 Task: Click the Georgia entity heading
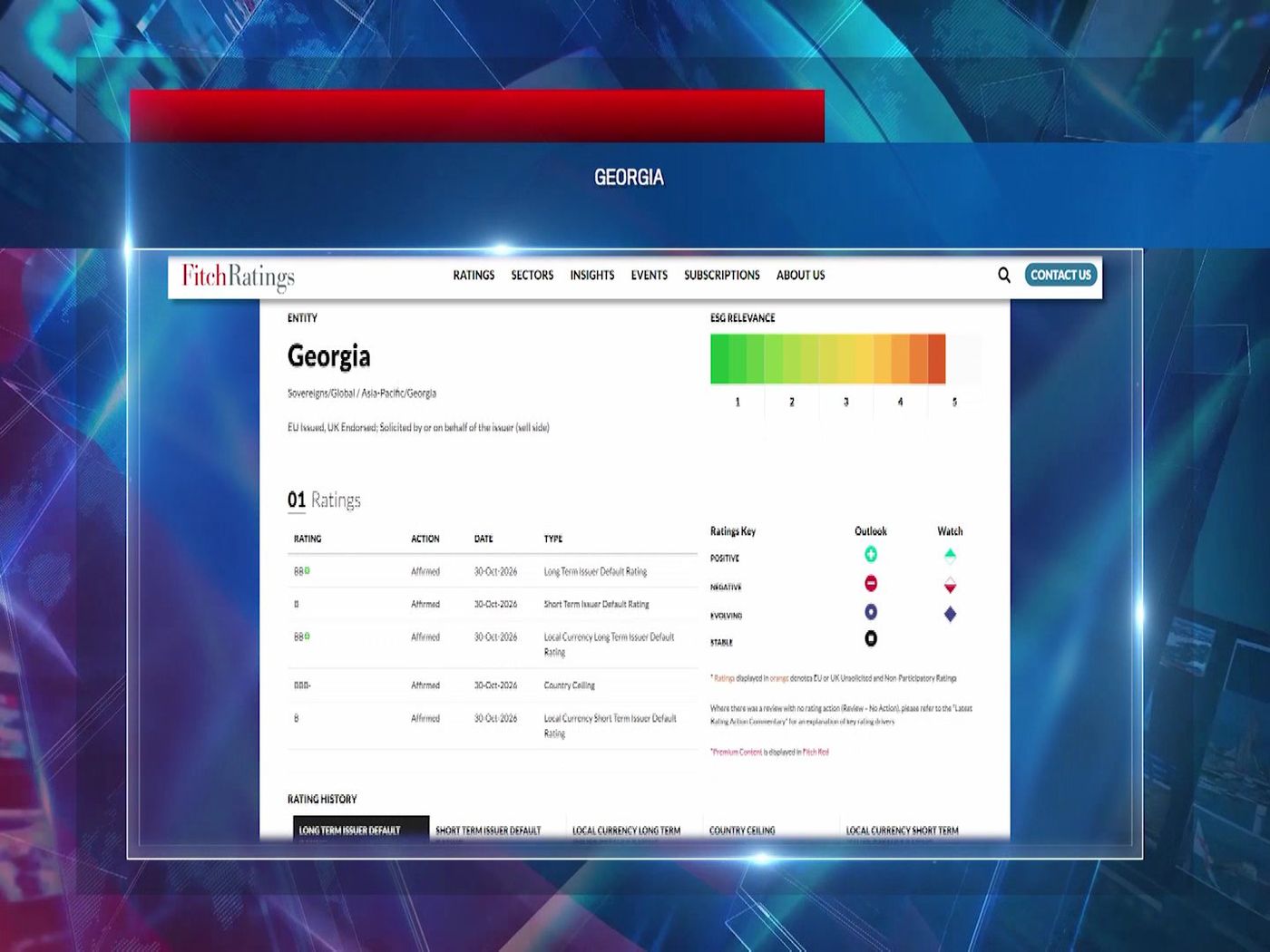pos(329,356)
